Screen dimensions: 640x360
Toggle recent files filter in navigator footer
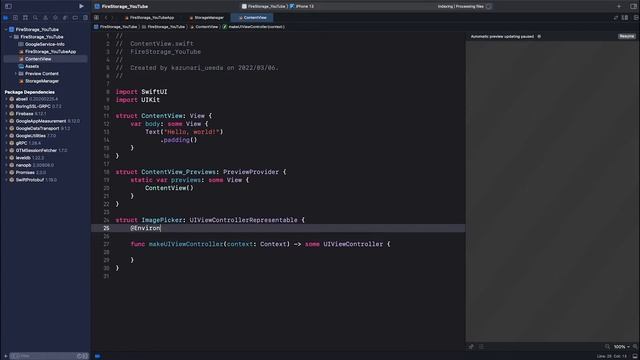coord(80,356)
